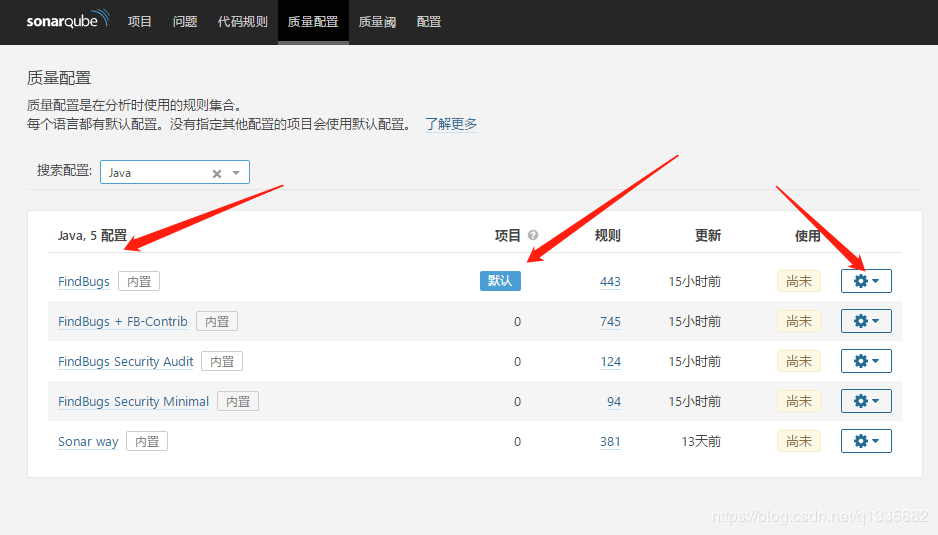Click the 使用 column header
The width and height of the screenshot is (938, 535).
[x=808, y=236]
